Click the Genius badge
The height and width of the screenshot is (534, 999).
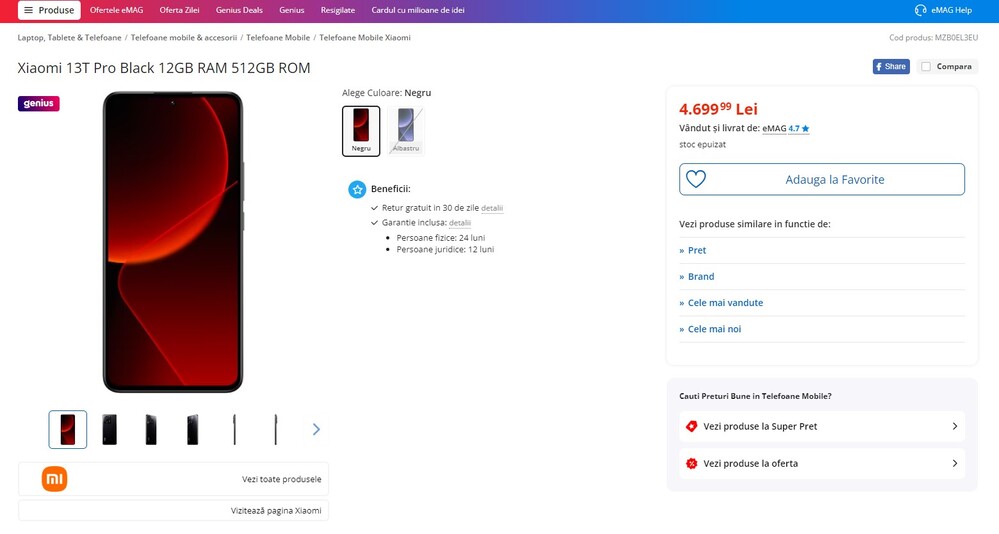point(39,103)
